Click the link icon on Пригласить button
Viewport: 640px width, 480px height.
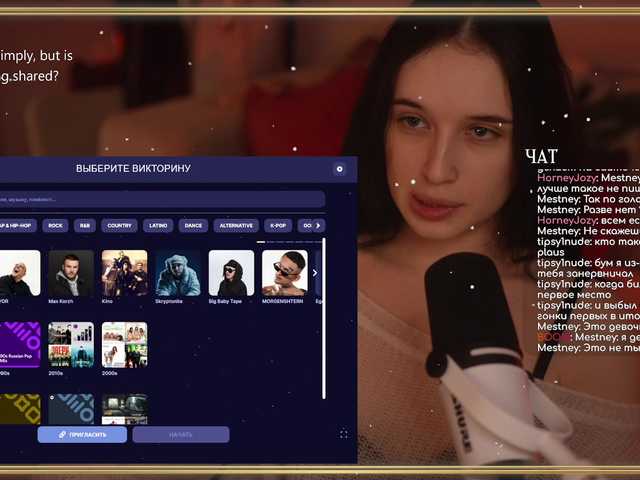[x=62, y=435]
